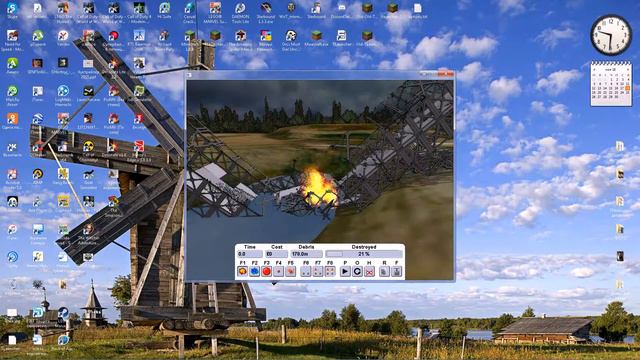Click the Debris value field
Viewport: 640px width, 360px height.
(x=306, y=254)
